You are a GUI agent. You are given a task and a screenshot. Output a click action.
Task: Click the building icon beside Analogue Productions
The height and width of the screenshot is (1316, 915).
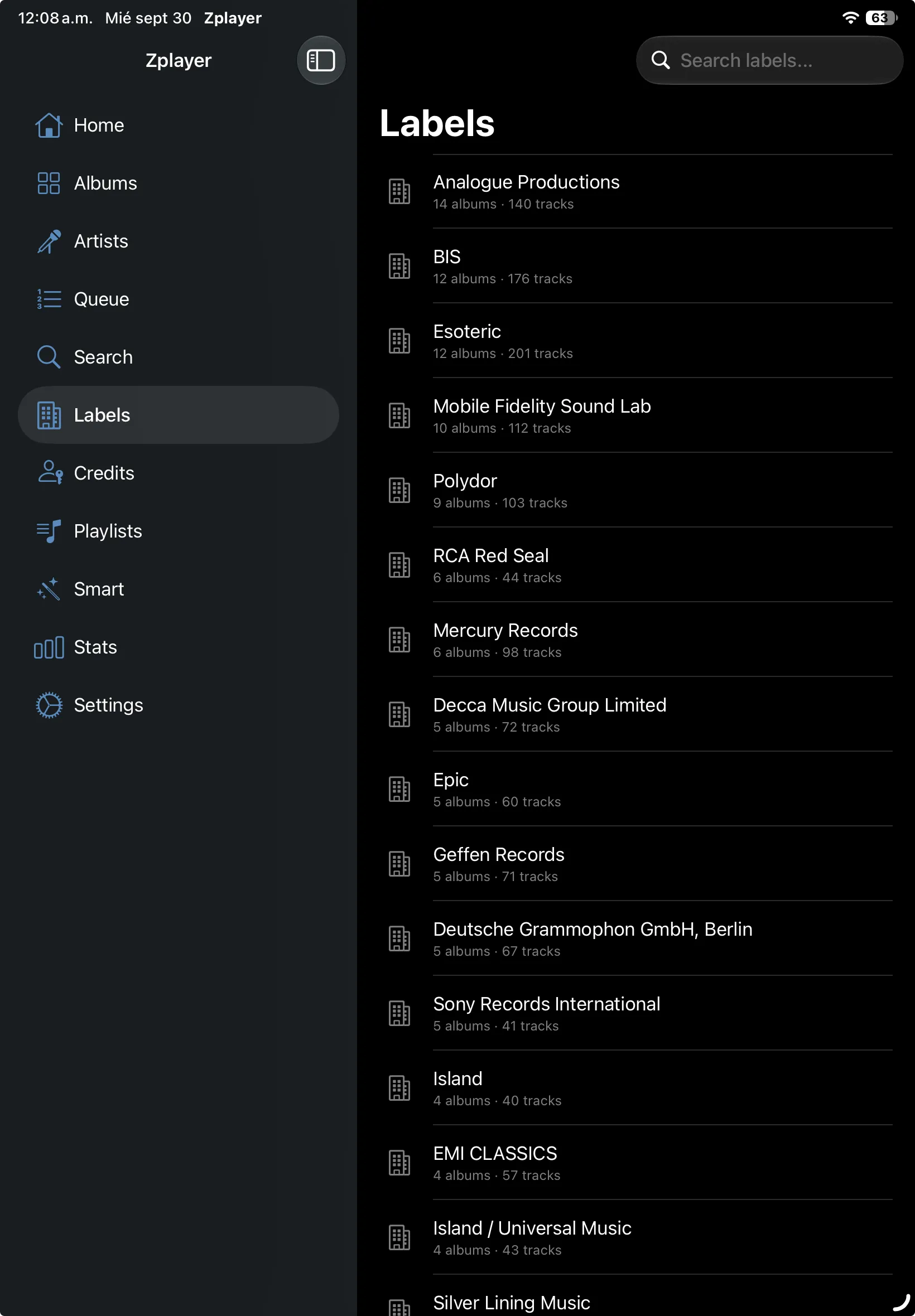399,191
